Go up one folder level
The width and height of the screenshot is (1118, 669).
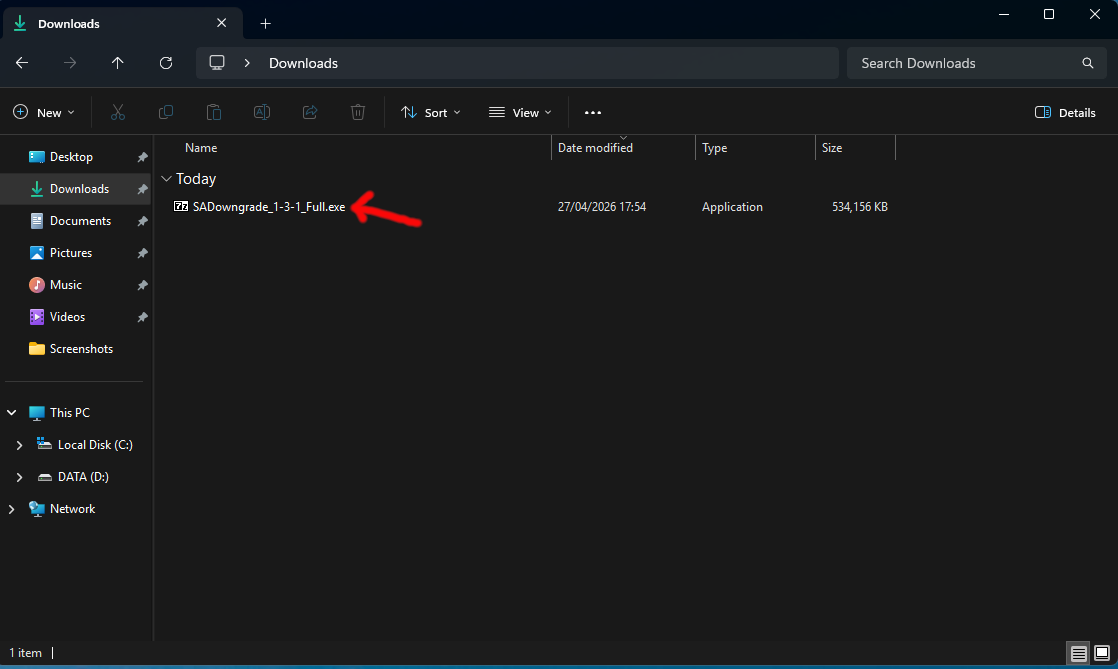[118, 63]
